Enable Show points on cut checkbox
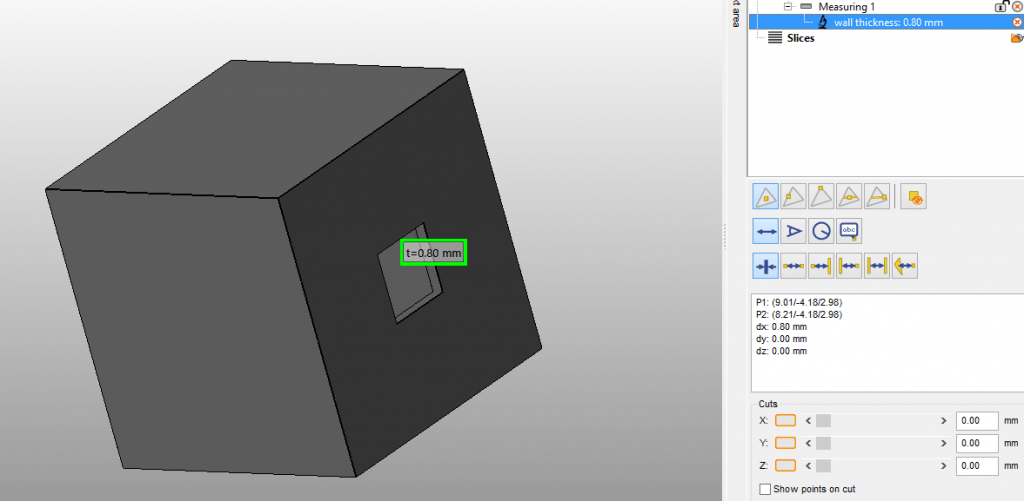 coord(765,489)
